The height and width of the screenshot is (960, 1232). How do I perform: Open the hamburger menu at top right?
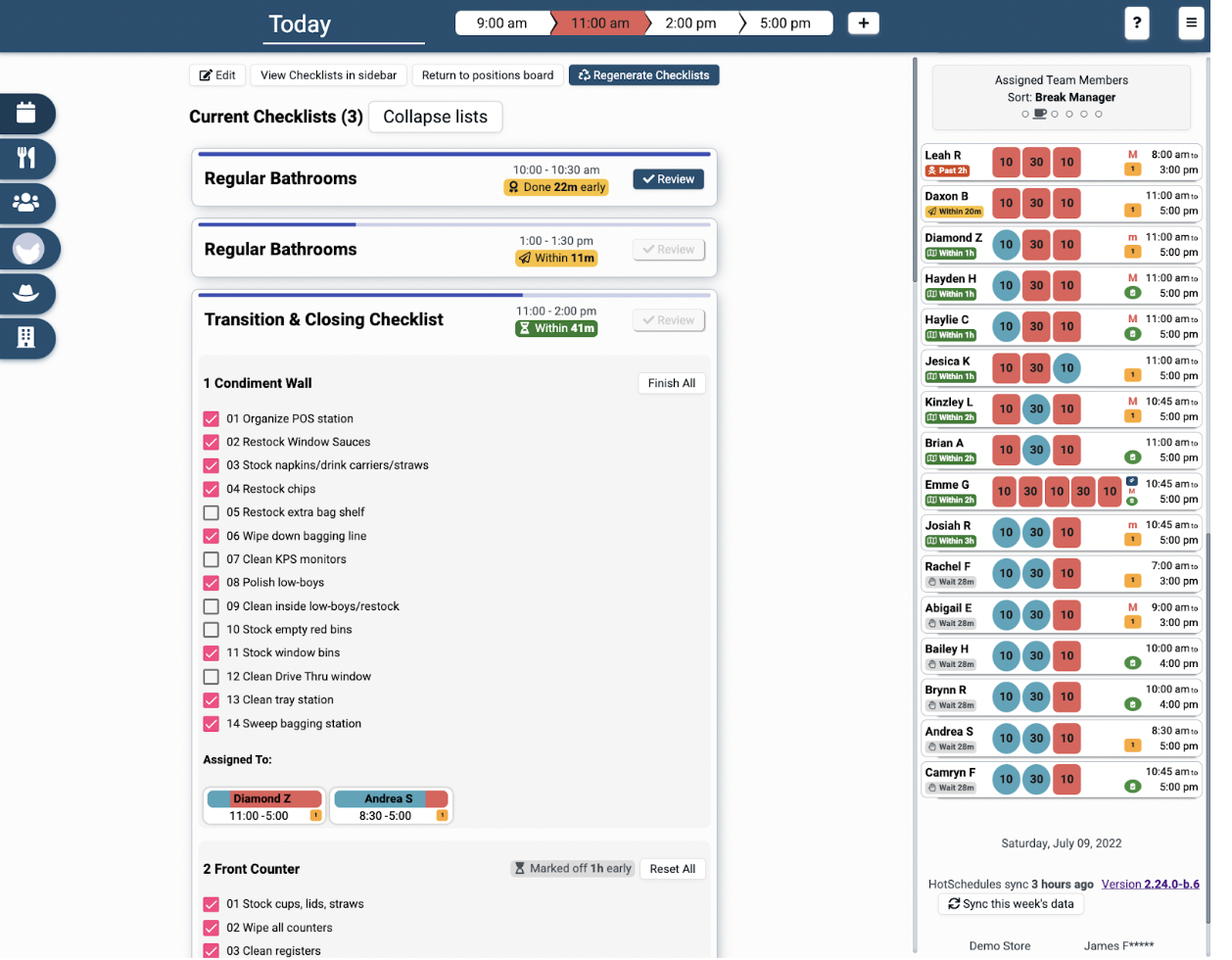[1191, 23]
